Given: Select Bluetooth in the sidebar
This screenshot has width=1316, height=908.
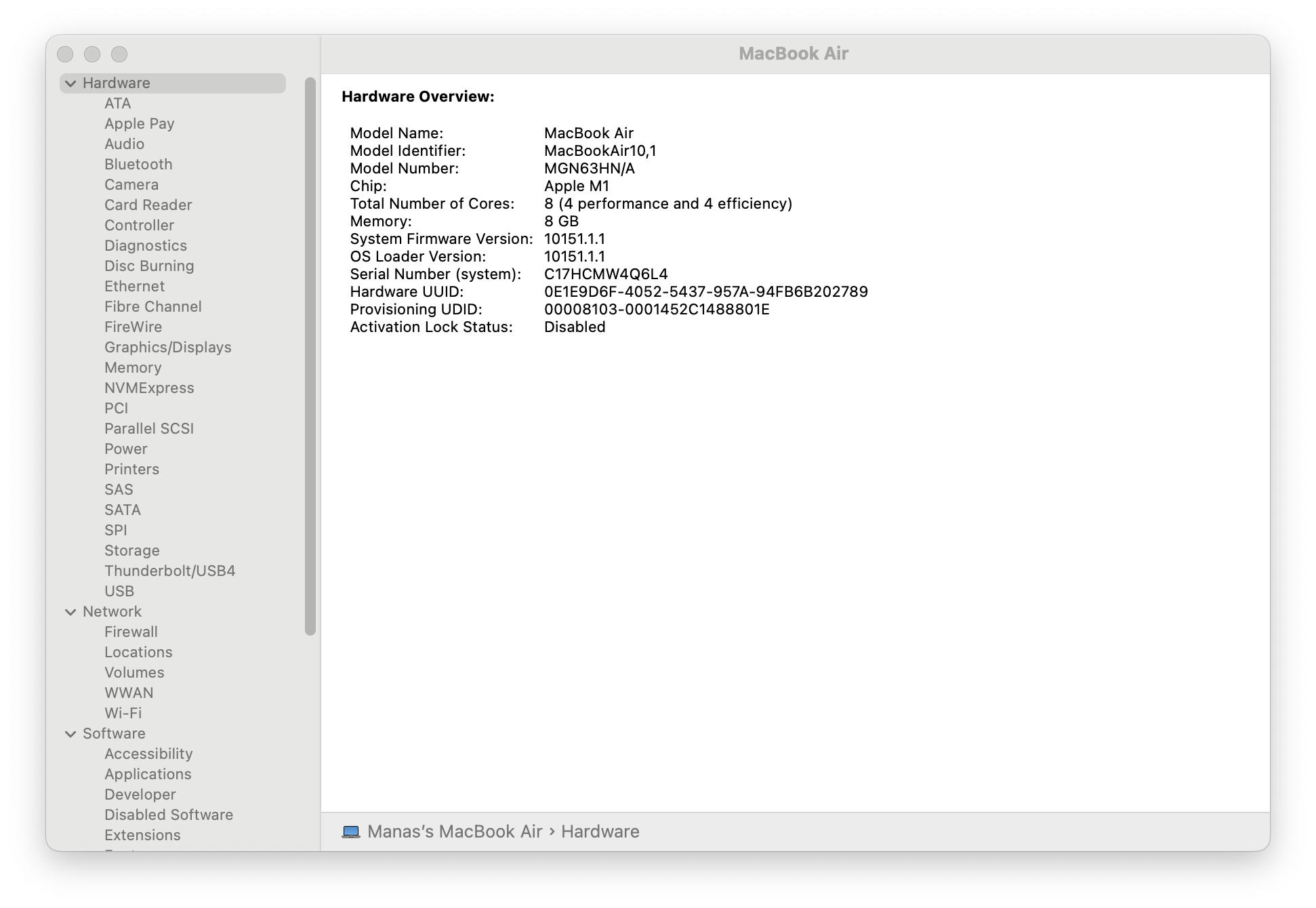Looking at the screenshot, I should coord(138,165).
